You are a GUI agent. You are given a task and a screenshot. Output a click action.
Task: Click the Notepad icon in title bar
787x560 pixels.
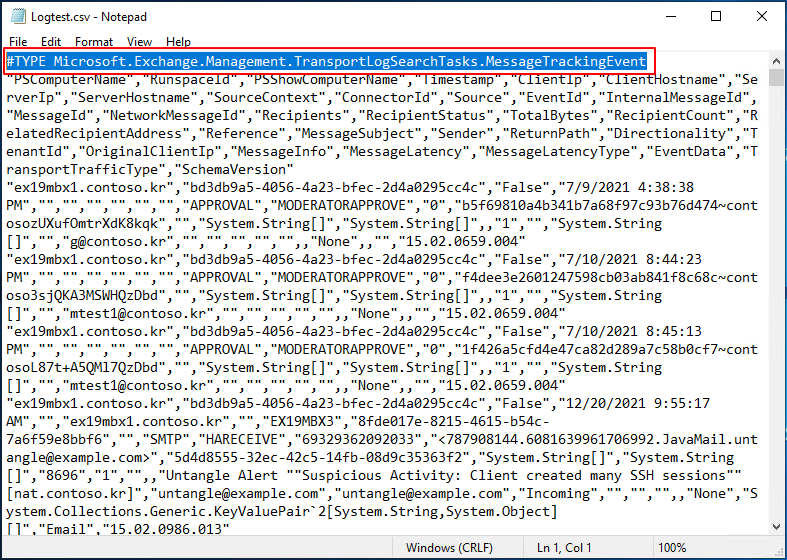[19, 17]
